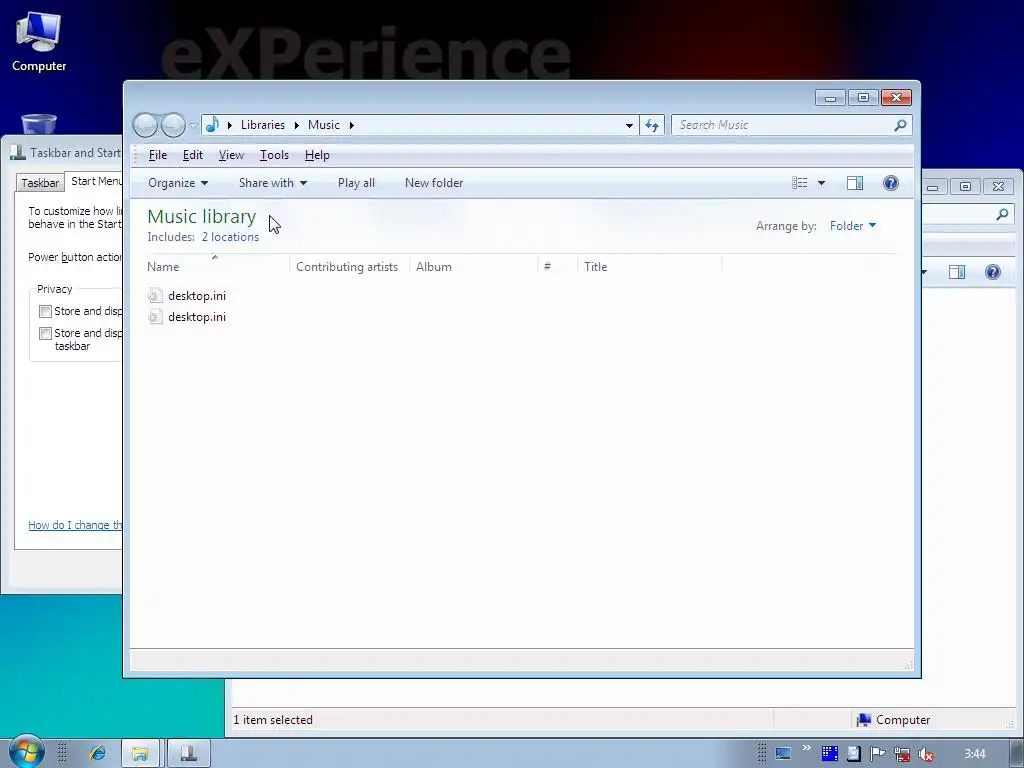
Task: Open the Share with dropdown
Action: coord(272,183)
